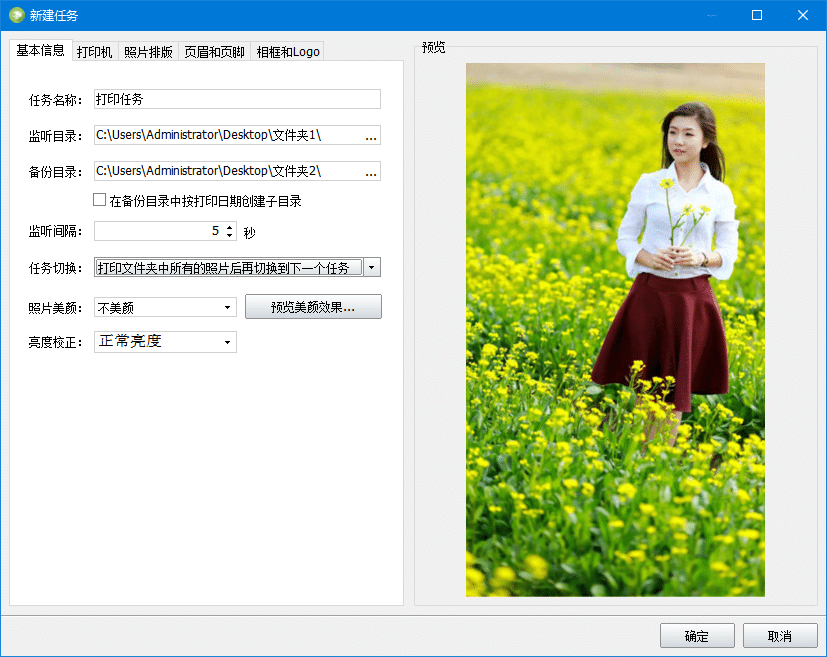Image resolution: width=827 pixels, height=657 pixels.
Task: Click the 预览美颜效果 button
Action: 313,306
